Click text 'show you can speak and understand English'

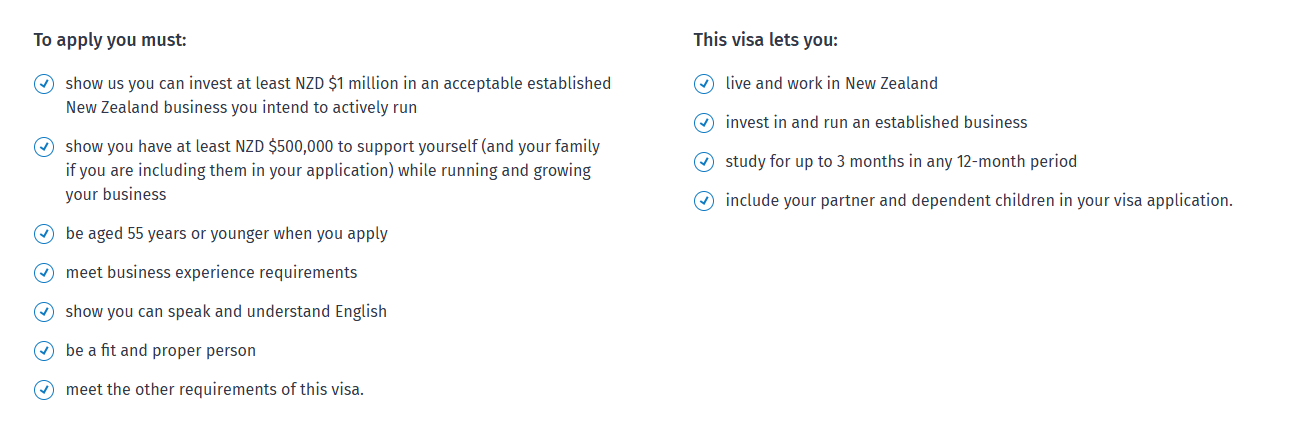pyautogui.click(x=226, y=312)
